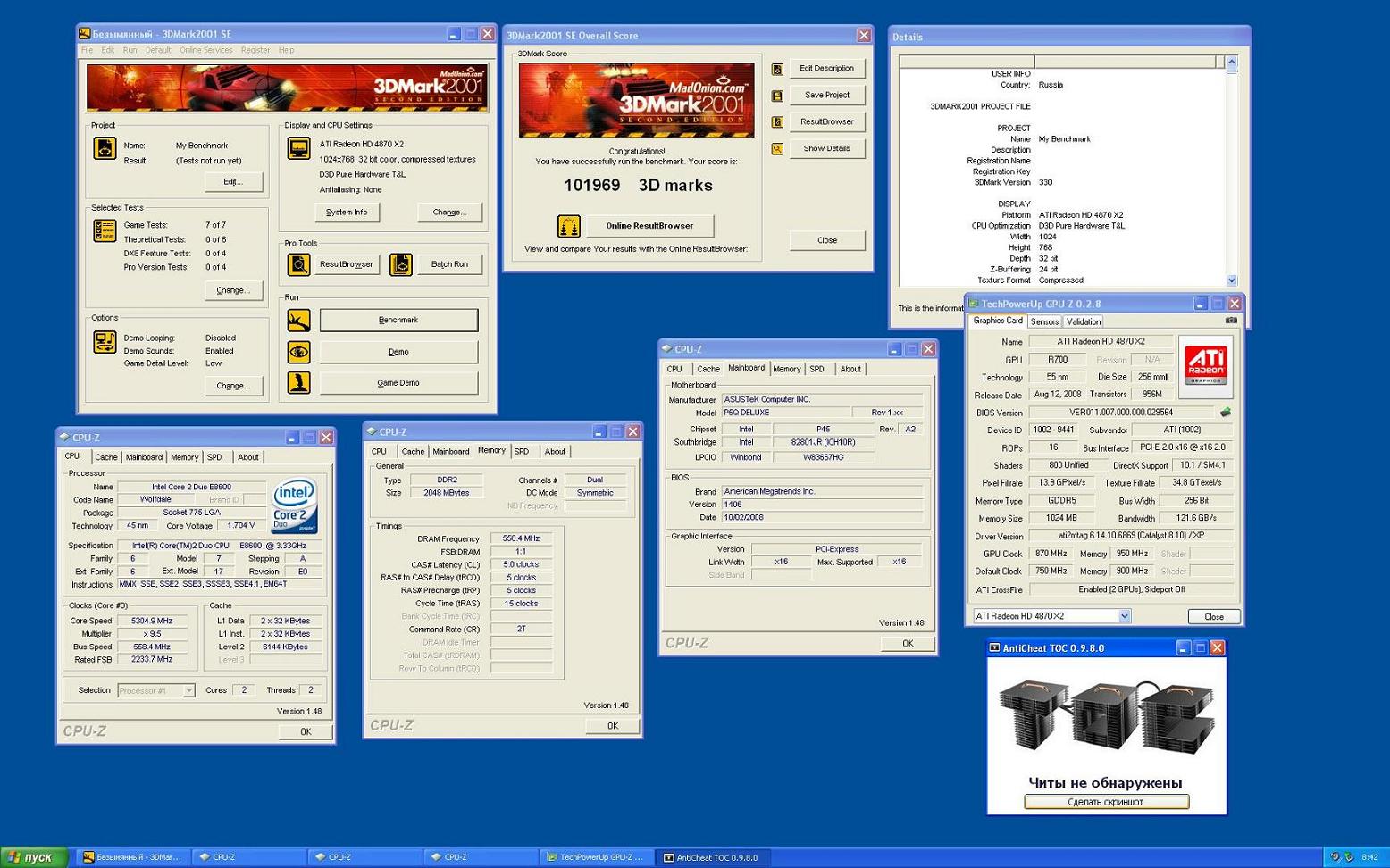1390x868 pixels.
Task: Click the Options settings icon in 3DMark
Action: 105,342
